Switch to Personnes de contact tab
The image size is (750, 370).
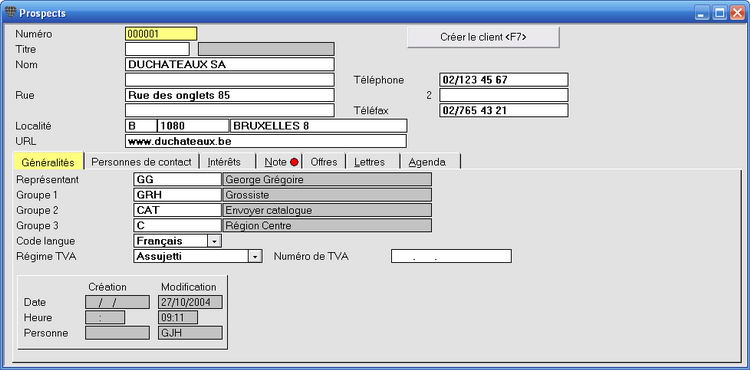pos(141,162)
